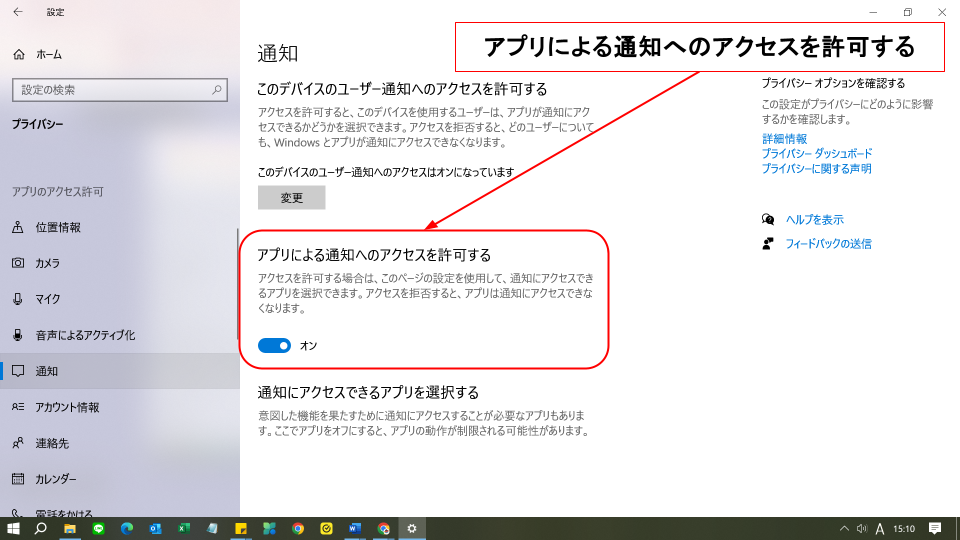Turn off app notification access toggle

click(x=274, y=345)
